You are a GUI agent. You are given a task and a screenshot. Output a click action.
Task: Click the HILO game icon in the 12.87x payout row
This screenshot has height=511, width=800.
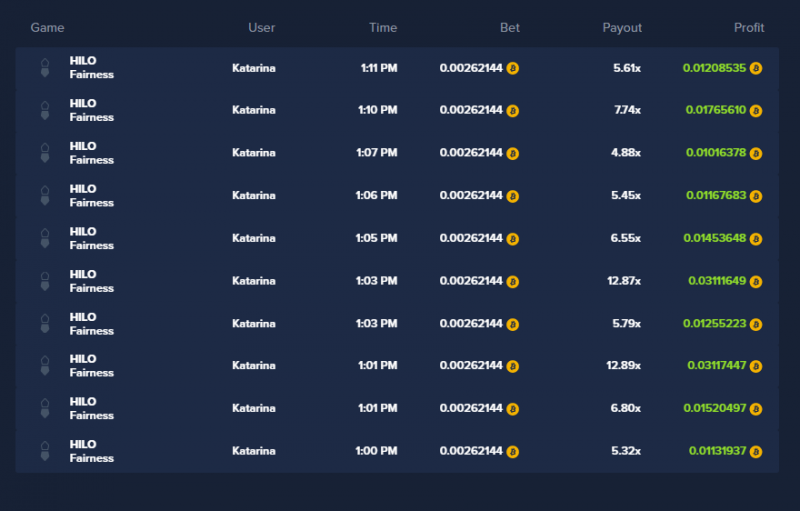tap(45, 282)
